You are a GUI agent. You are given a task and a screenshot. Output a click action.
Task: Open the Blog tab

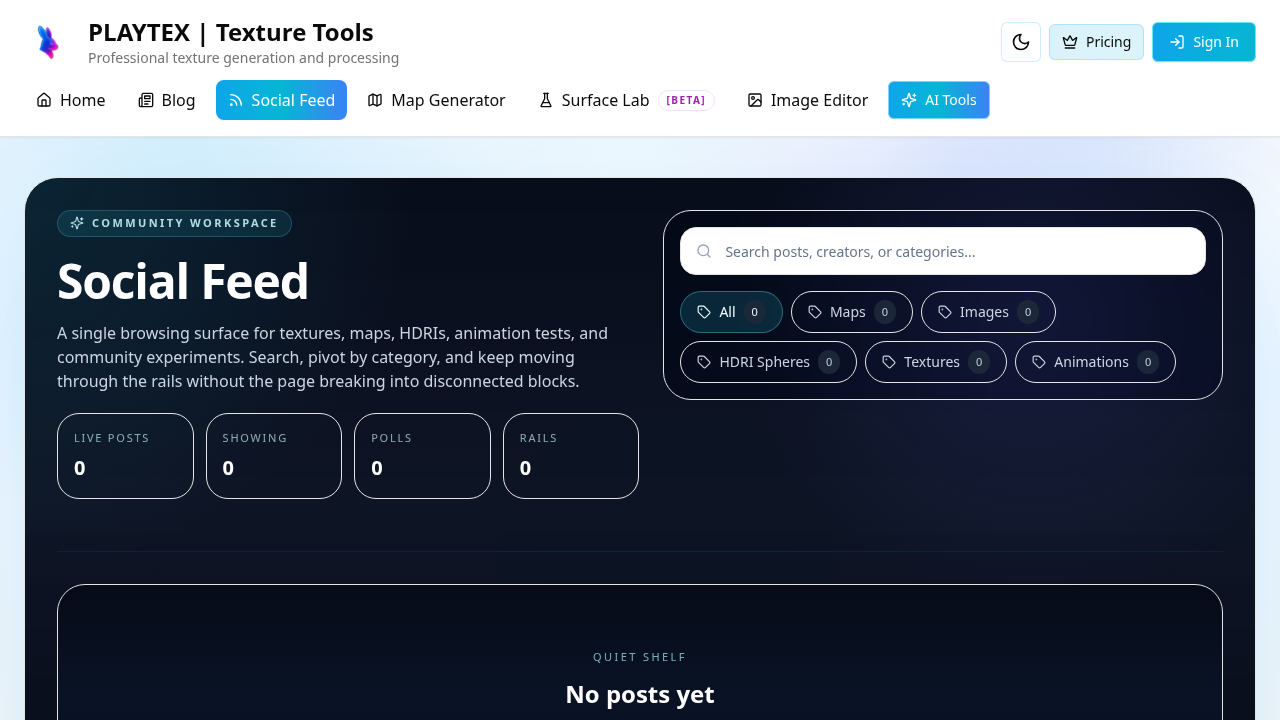(x=167, y=100)
